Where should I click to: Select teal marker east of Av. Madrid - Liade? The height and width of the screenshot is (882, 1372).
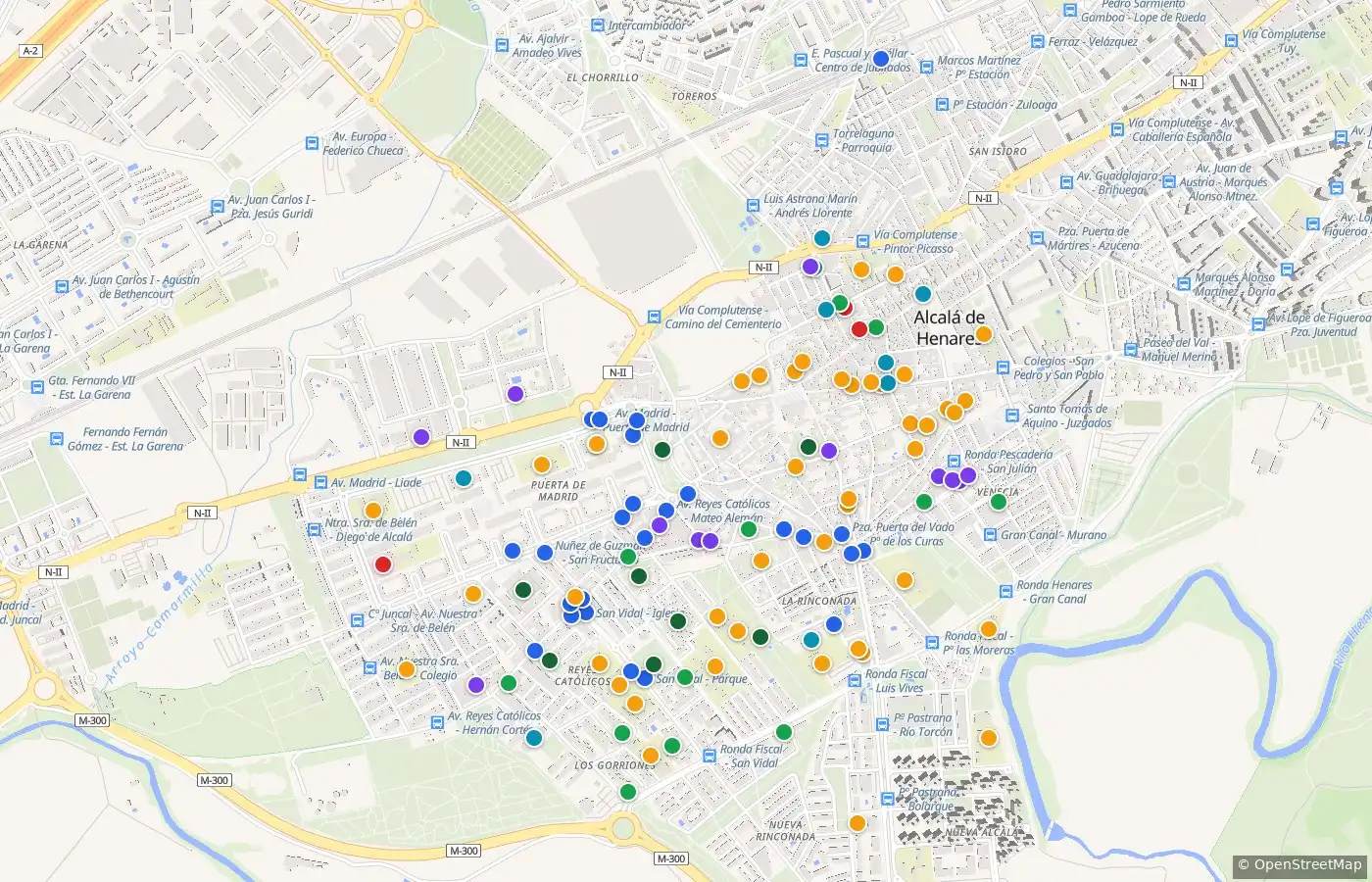click(463, 478)
